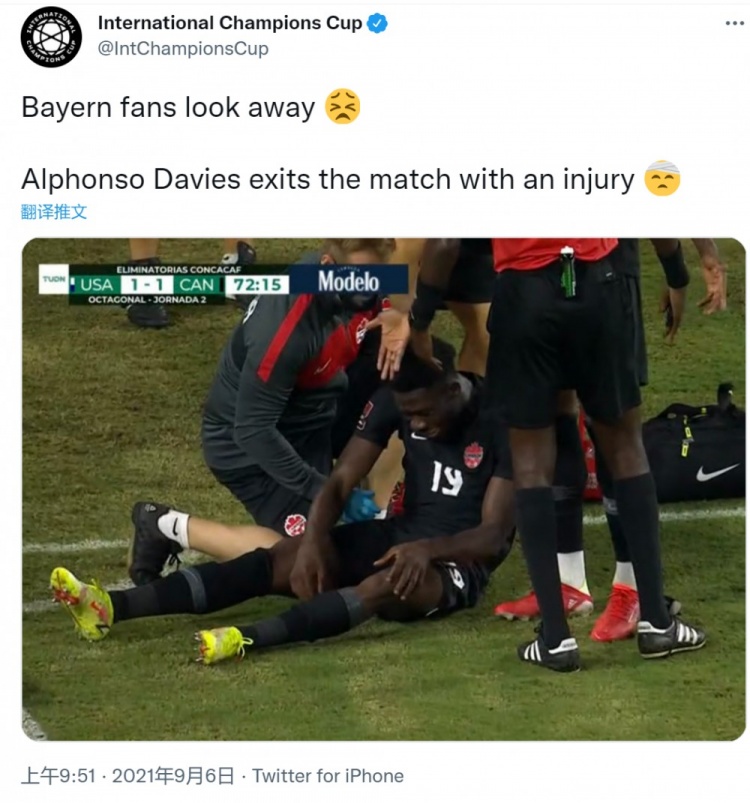The image size is (750, 803).
Task: Click the translate tweet link
Action: 54,212
